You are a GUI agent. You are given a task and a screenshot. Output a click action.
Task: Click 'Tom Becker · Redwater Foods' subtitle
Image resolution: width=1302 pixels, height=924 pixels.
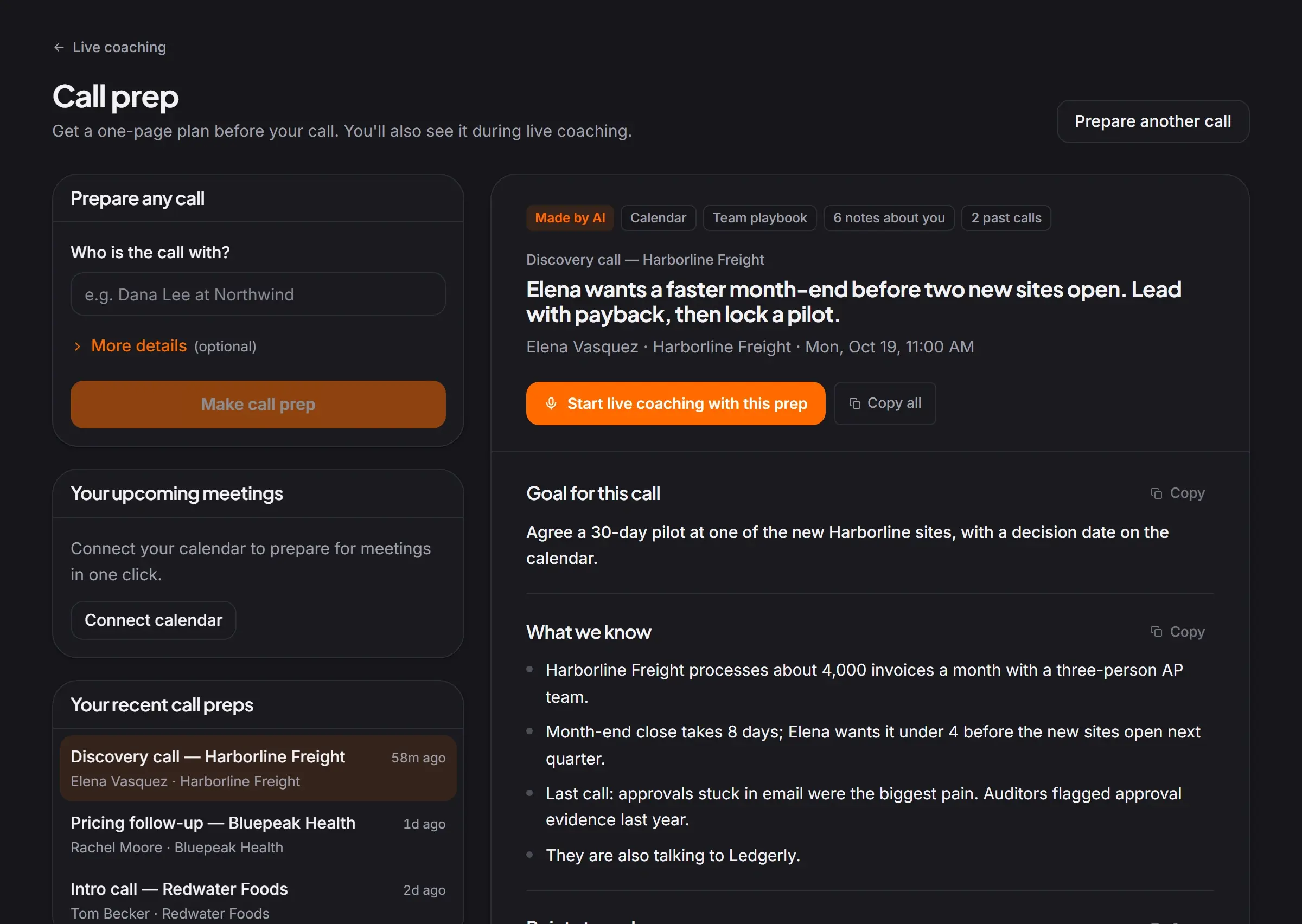click(x=170, y=913)
